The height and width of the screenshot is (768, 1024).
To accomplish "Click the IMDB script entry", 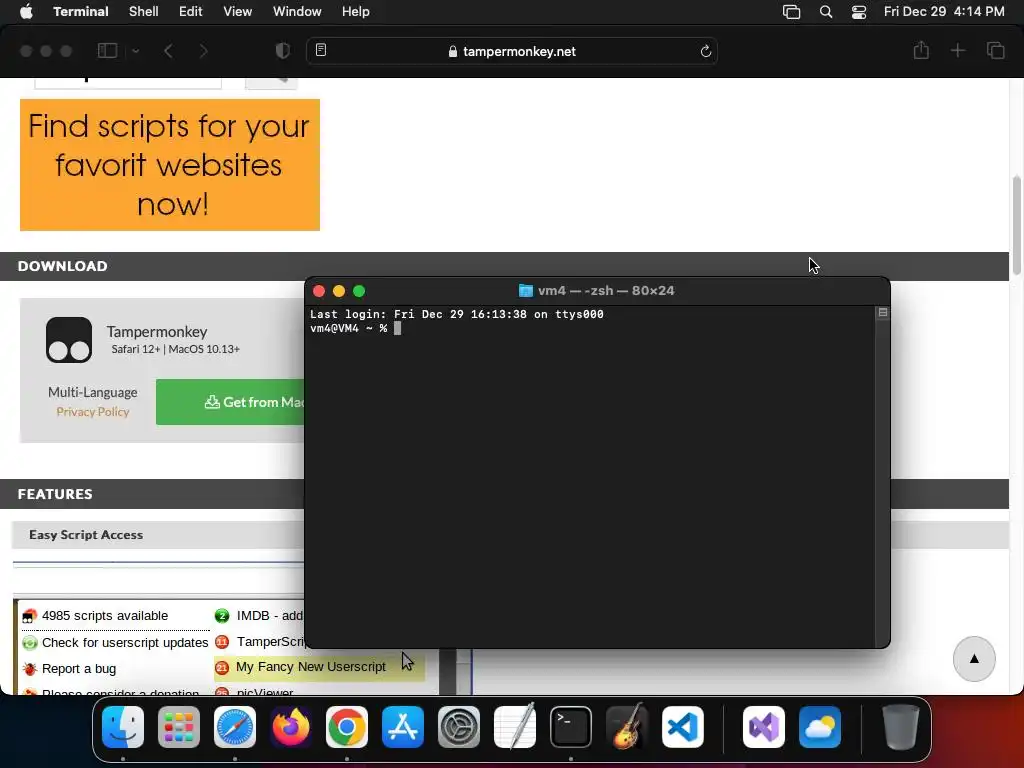I will point(259,615).
